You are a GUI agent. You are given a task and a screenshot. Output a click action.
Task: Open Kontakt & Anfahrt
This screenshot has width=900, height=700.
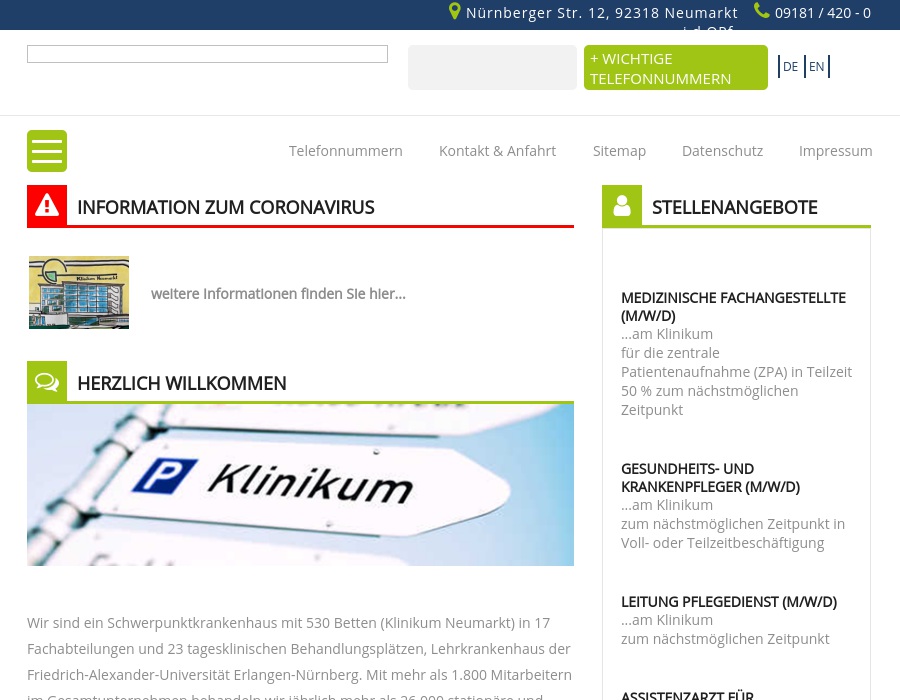click(497, 150)
